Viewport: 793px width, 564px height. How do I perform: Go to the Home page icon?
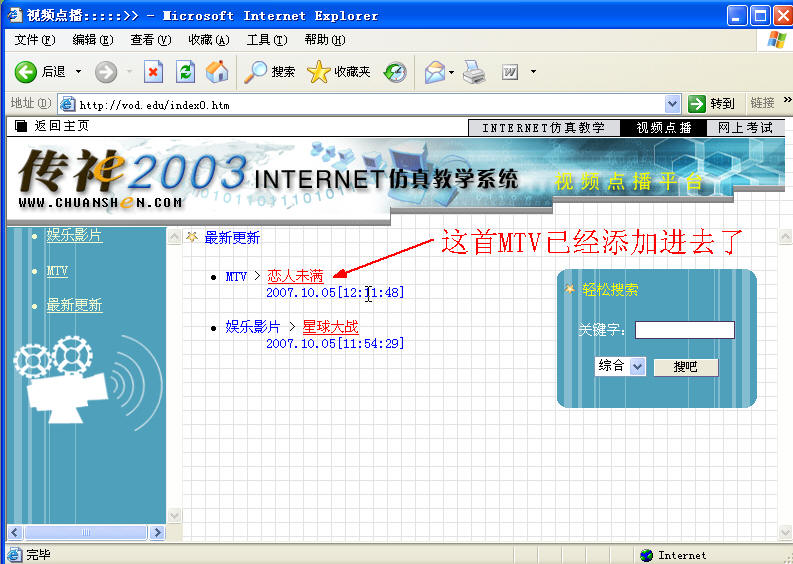pos(216,72)
